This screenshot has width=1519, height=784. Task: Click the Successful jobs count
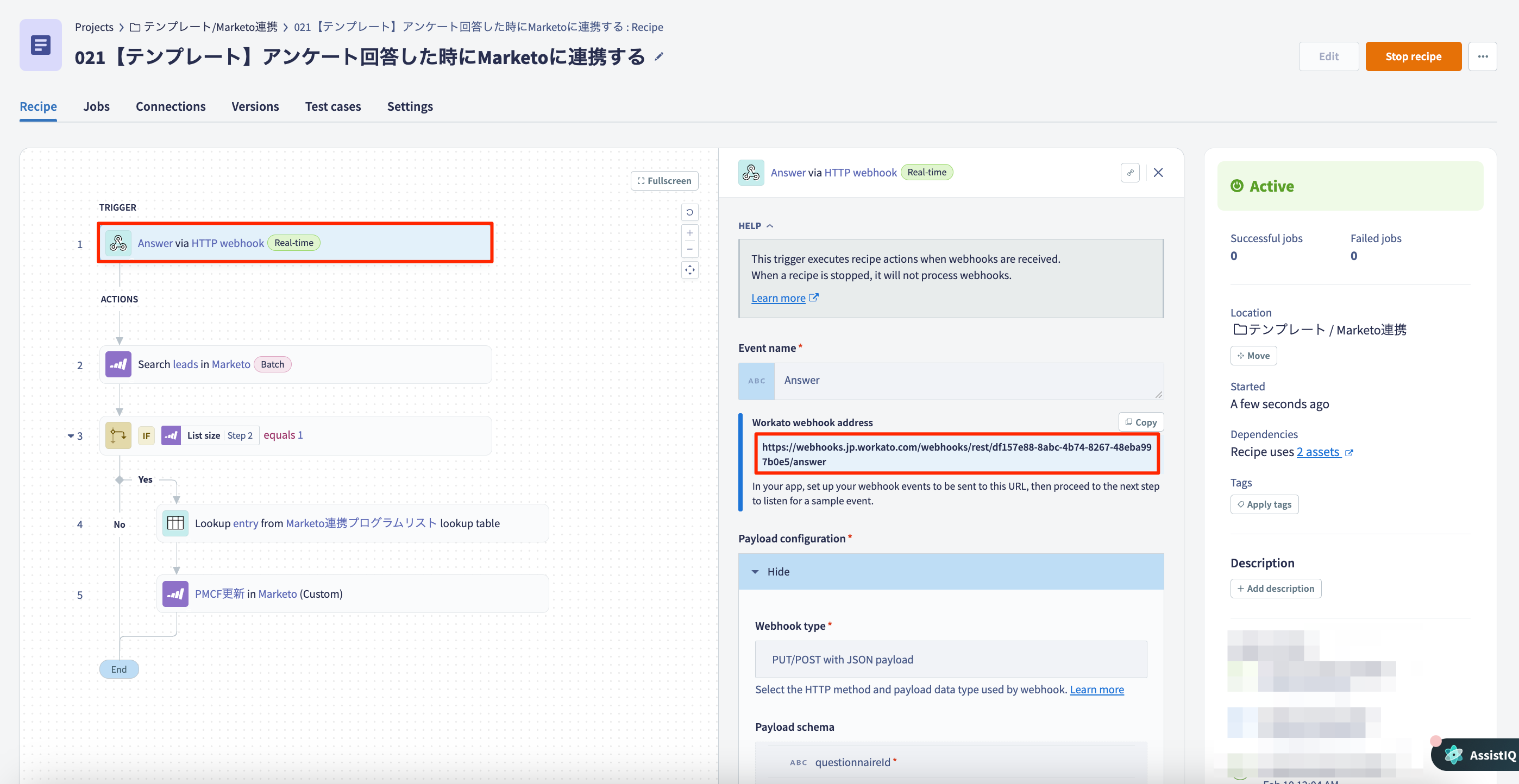pyautogui.click(x=1234, y=256)
